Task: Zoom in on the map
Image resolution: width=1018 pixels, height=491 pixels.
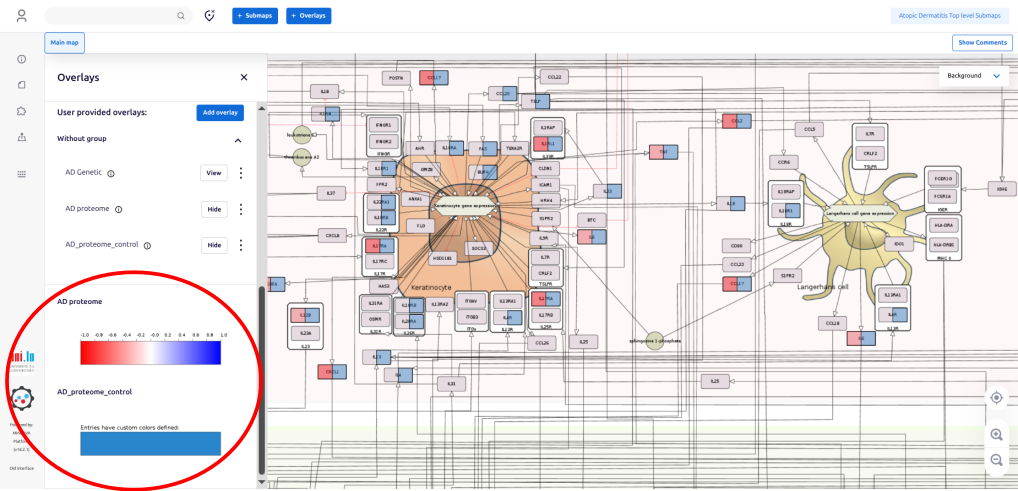Action: coord(996,435)
